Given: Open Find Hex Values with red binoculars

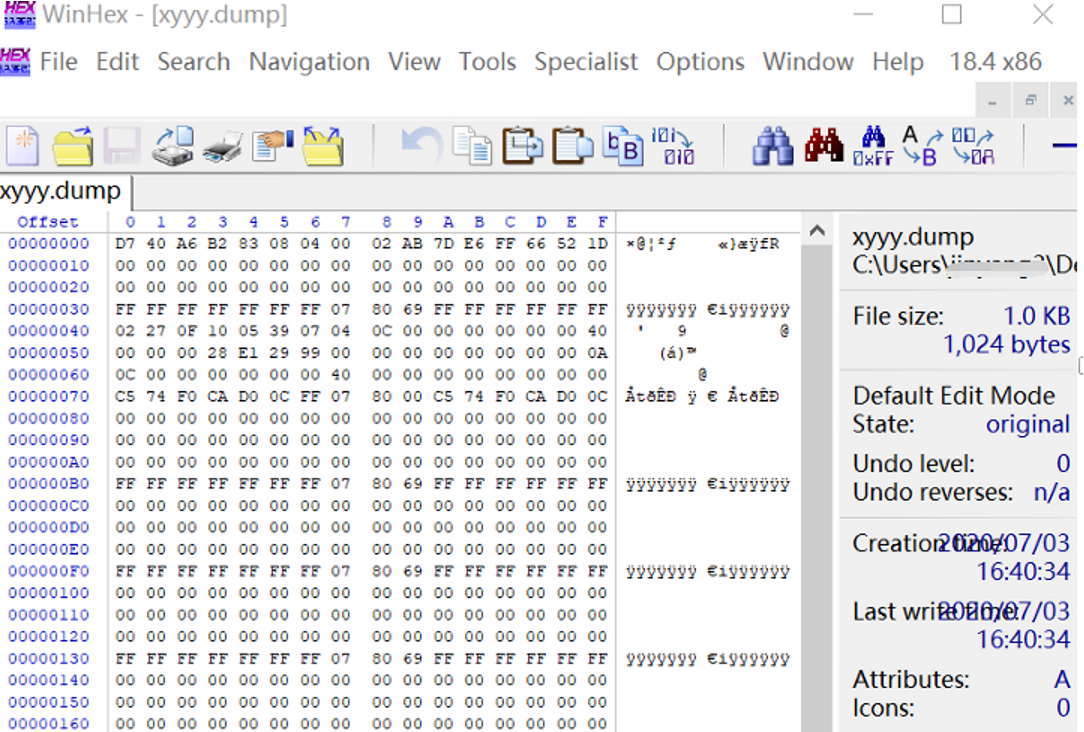Looking at the screenshot, I should 823,146.
